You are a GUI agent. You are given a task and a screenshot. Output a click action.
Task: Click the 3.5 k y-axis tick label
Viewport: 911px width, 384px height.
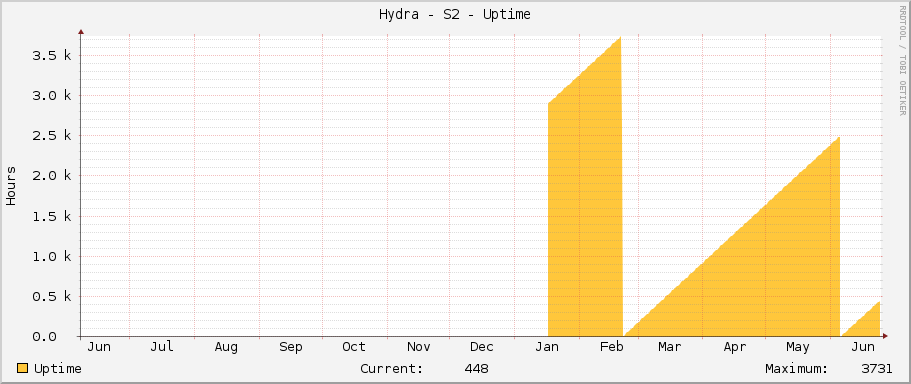tap(52, 56)
